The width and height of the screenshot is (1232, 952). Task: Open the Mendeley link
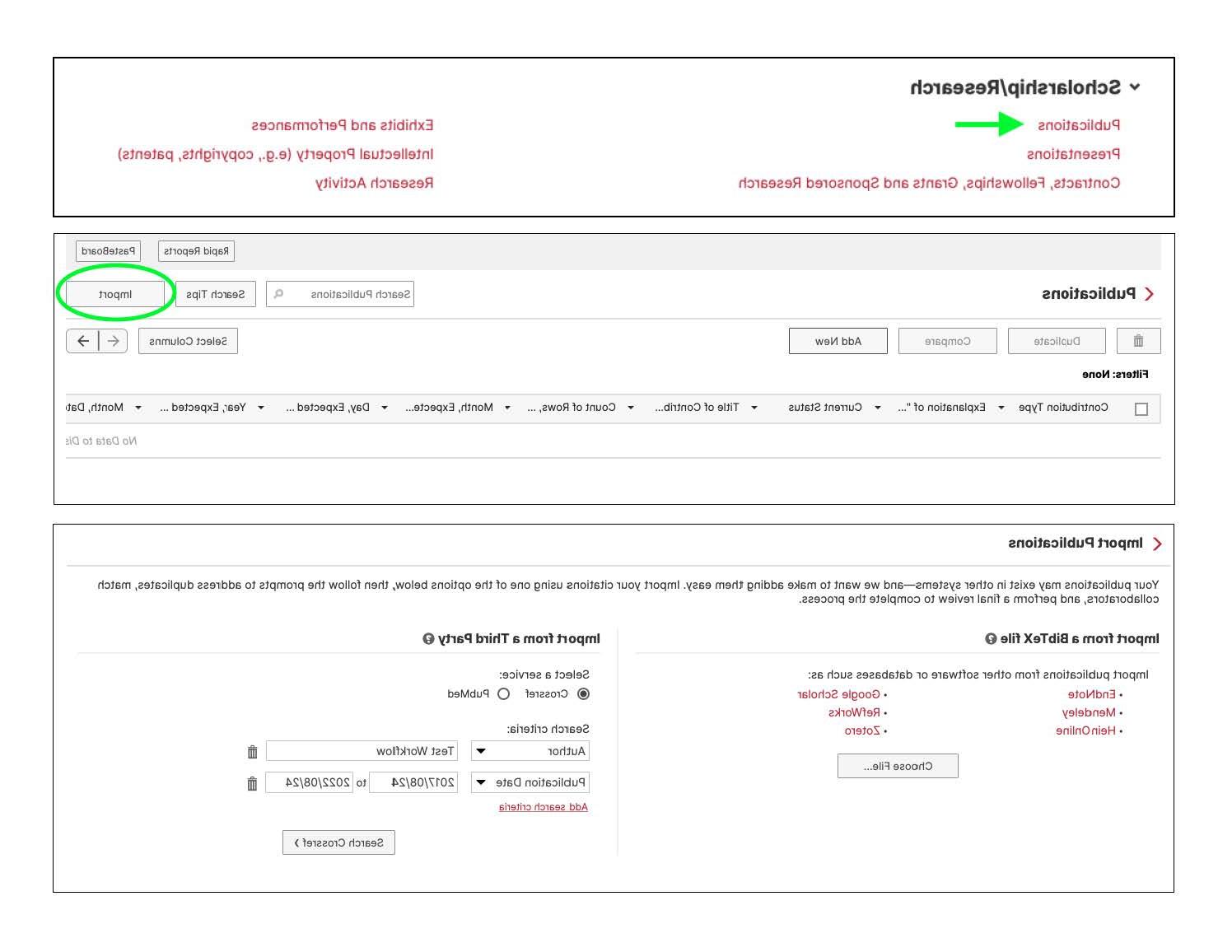click(x=1089, y=712)
